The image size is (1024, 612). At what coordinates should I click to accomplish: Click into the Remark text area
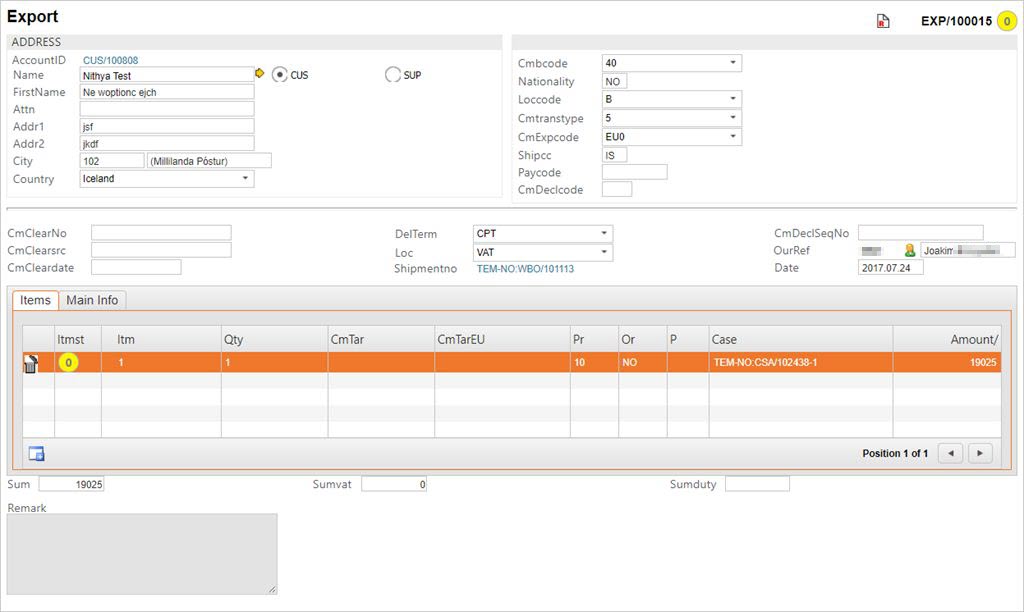pyautogui.click(x=142, y=554)
